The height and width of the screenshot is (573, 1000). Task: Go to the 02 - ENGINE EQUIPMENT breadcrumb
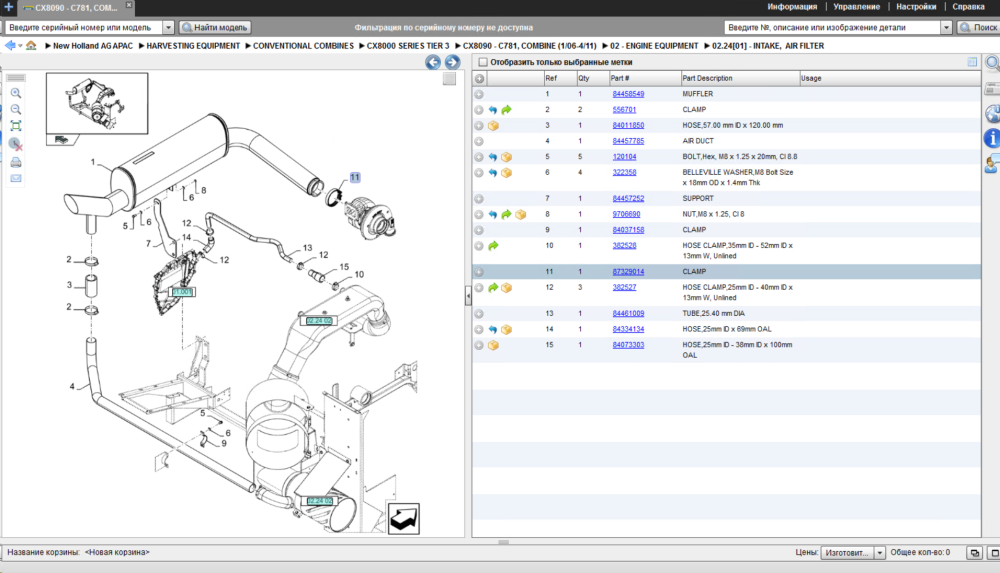click(x=654, y=46)
